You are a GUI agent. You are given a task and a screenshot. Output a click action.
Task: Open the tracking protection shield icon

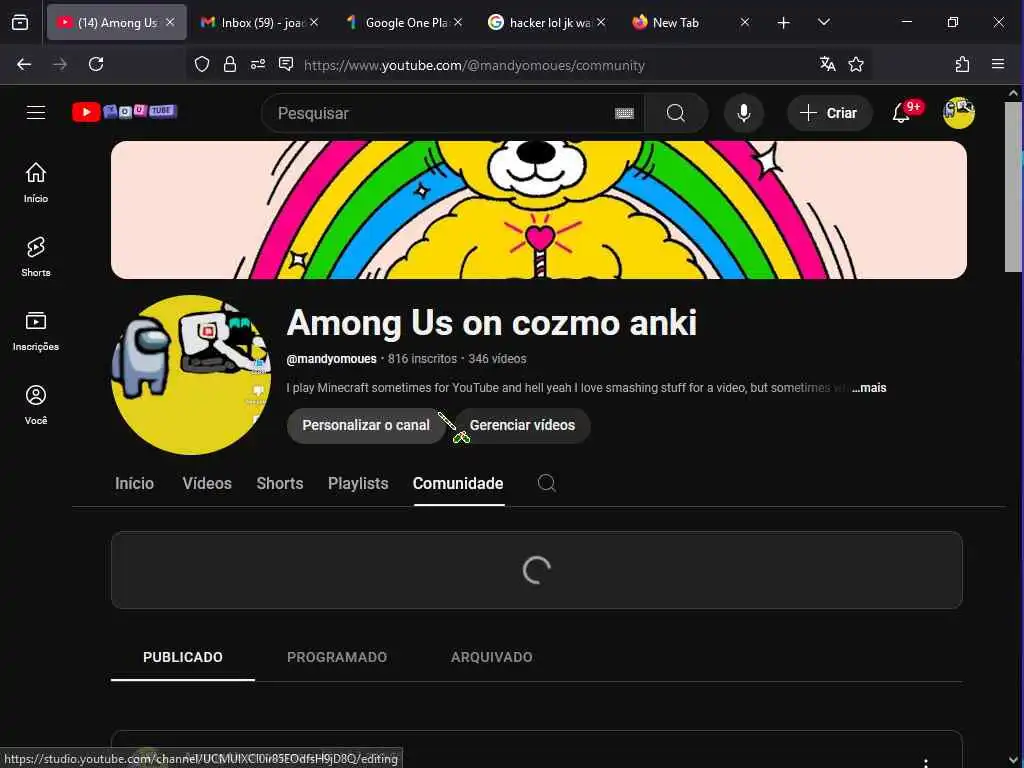202,64
